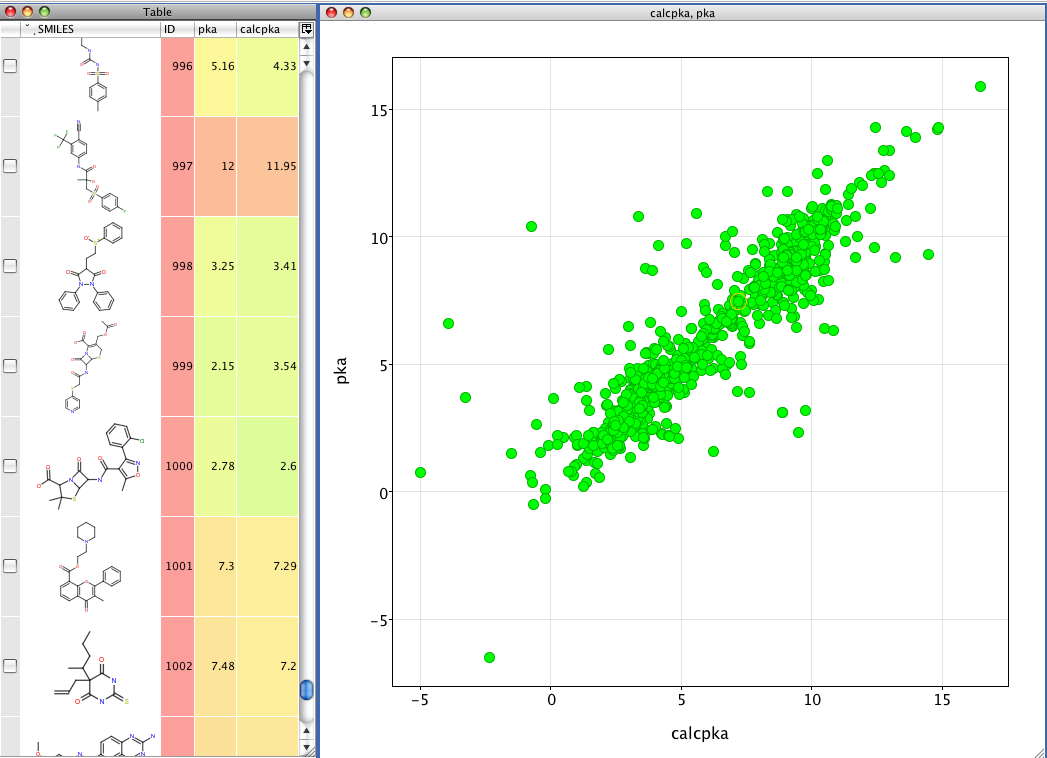Sort by the ID column header
Viewport: 1047px width, 758px height.
pyautogui.click(x=178, y=29)
